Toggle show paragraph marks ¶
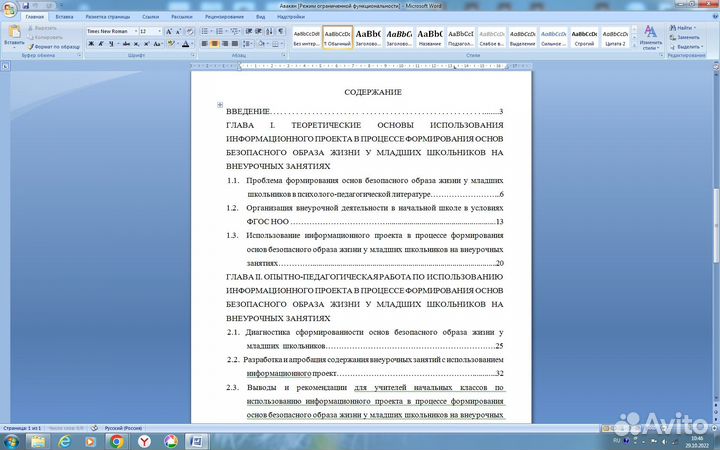This screenshot has height=450, width=720. click(x=280, y=31)
